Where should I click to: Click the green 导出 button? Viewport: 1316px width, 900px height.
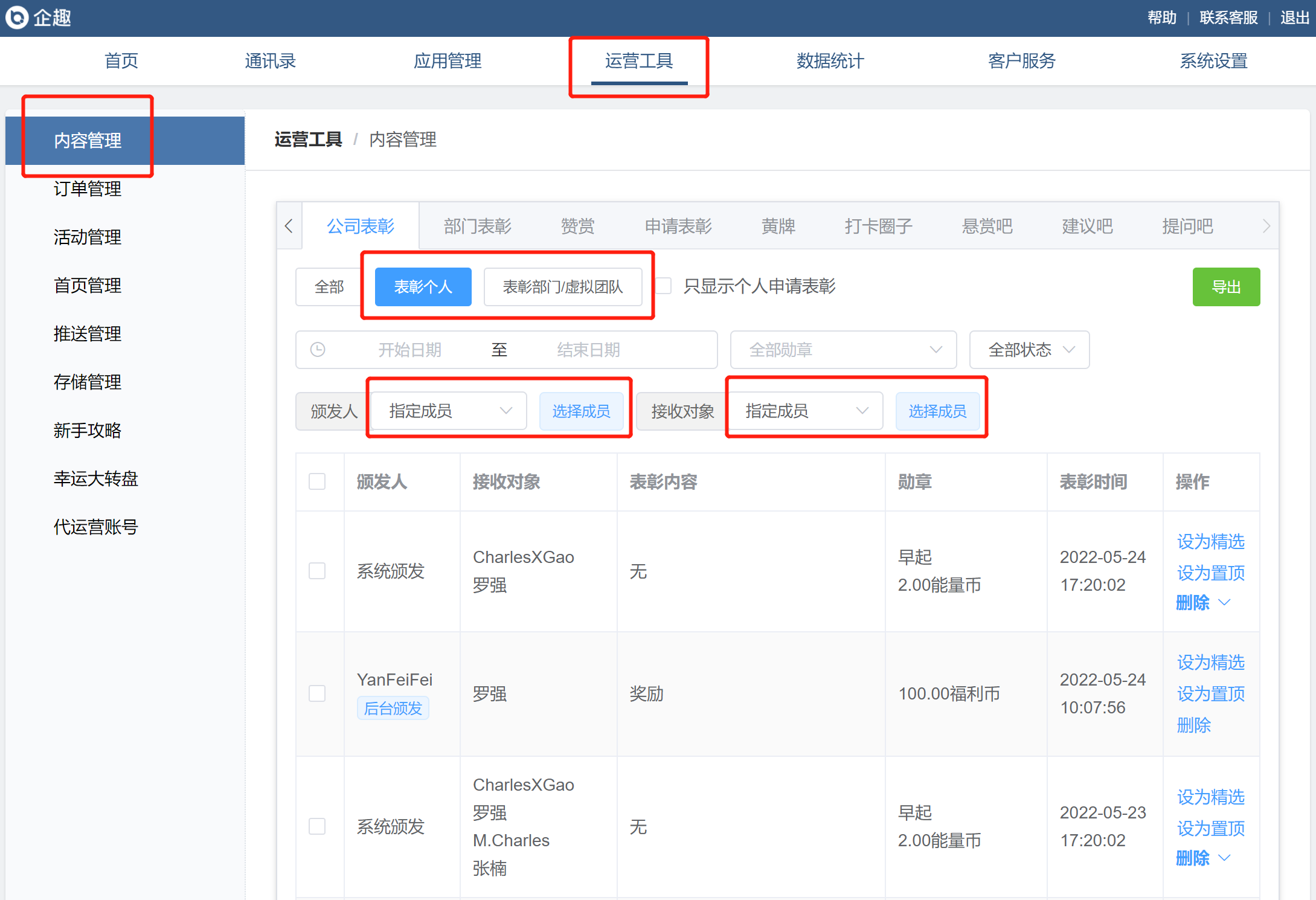pyautogui.click(x=1227, y=287)
